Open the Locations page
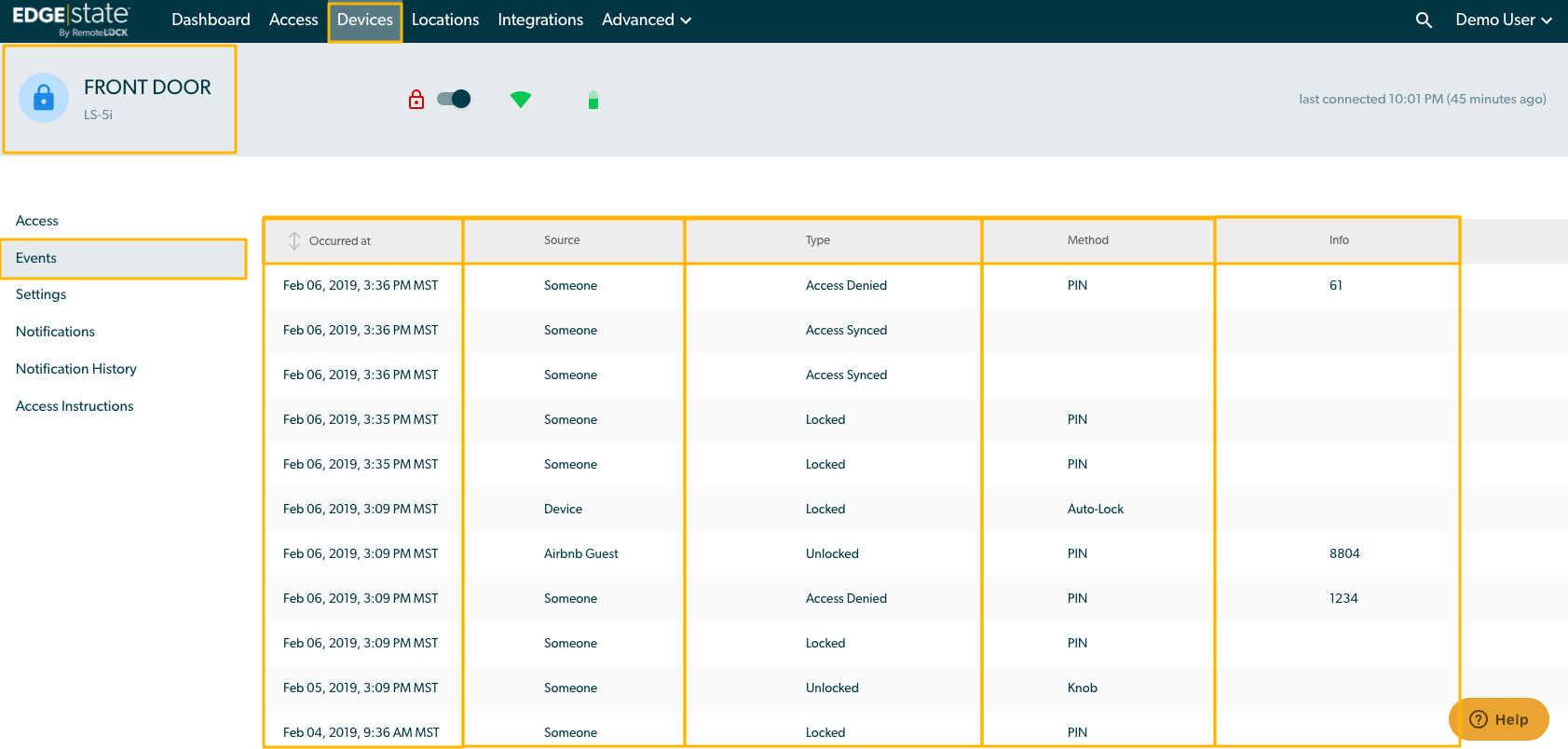 pos(445,20)
